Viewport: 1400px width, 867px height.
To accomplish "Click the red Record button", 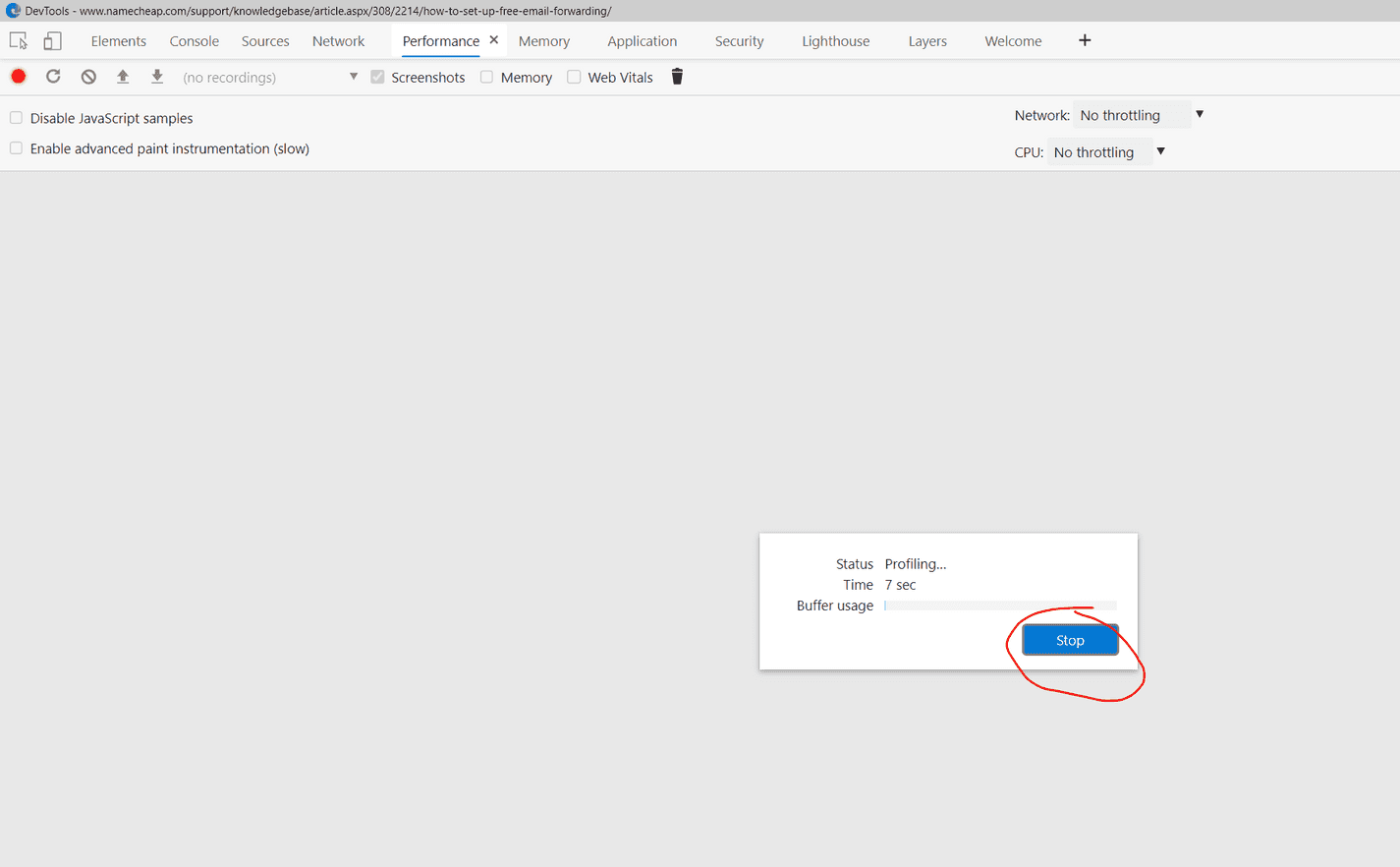I will pos(18,76).
